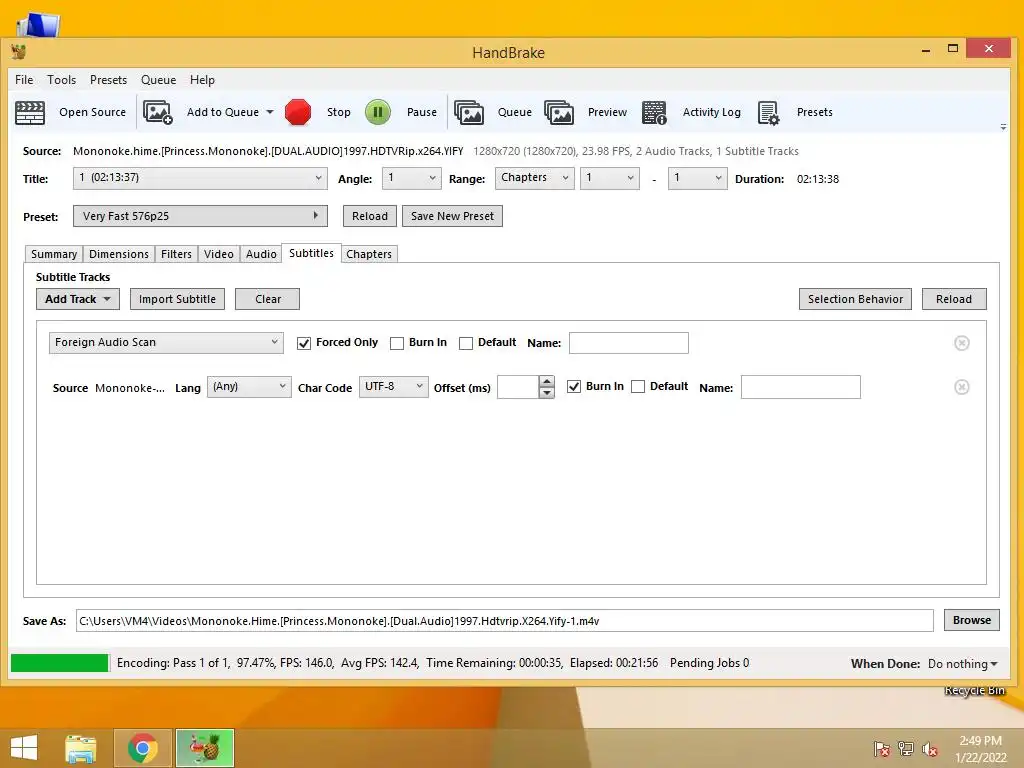Click Name field of Foreign Audio Scan
The image size is (1024, 768).
pos(629,343)
